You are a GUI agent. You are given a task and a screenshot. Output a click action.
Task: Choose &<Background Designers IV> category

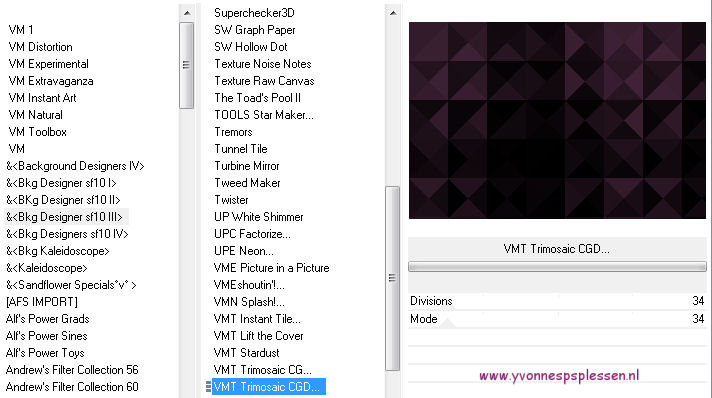tap(75, 166)
